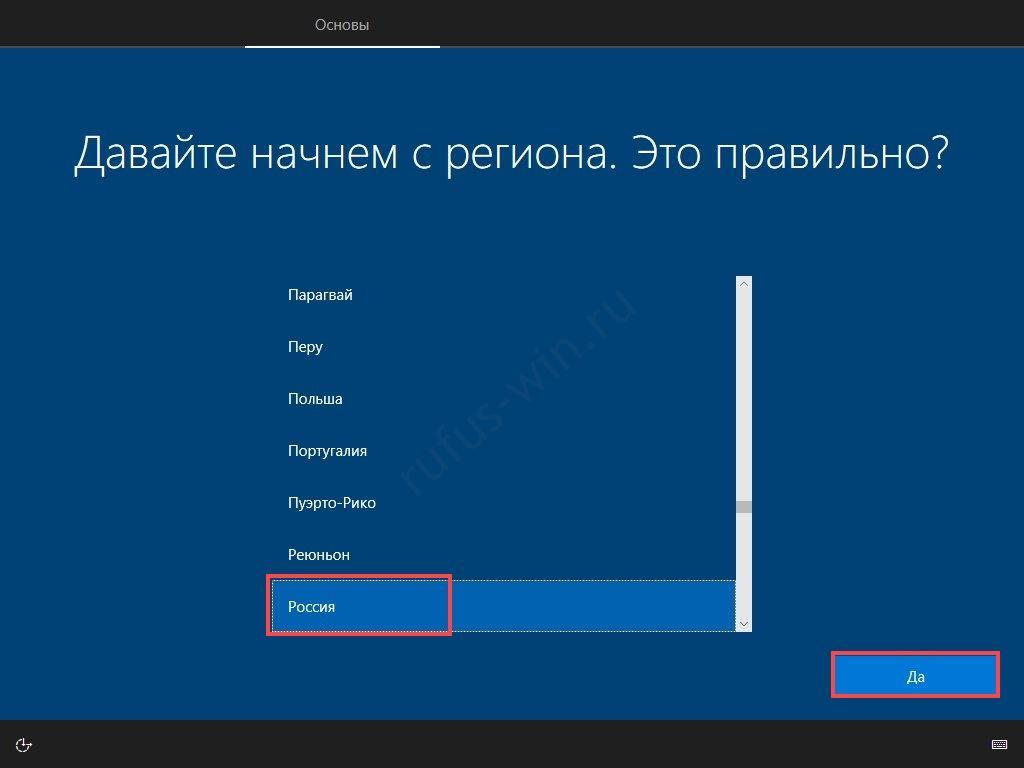1024x768 pixels.
Task: Select Пуэрто-Рико as the region
Action: point(504,503)
